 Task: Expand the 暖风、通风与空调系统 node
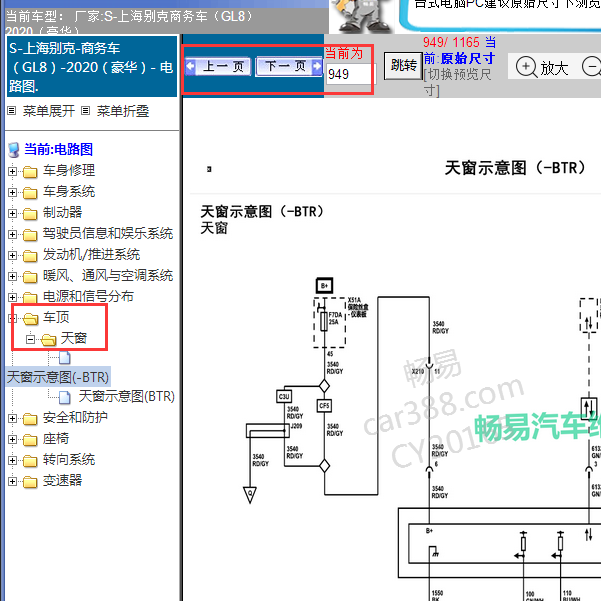coord(12,276)
